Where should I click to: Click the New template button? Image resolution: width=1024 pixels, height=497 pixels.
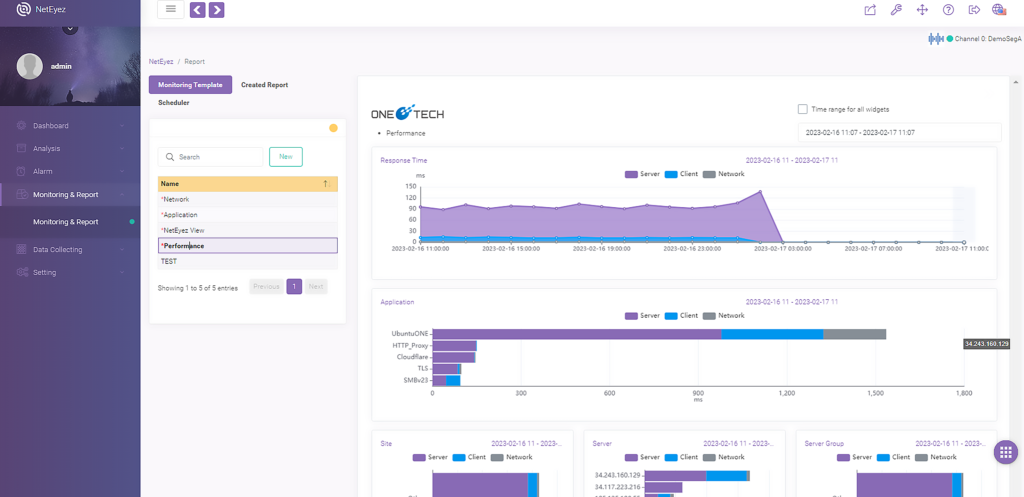pos(285,157)
